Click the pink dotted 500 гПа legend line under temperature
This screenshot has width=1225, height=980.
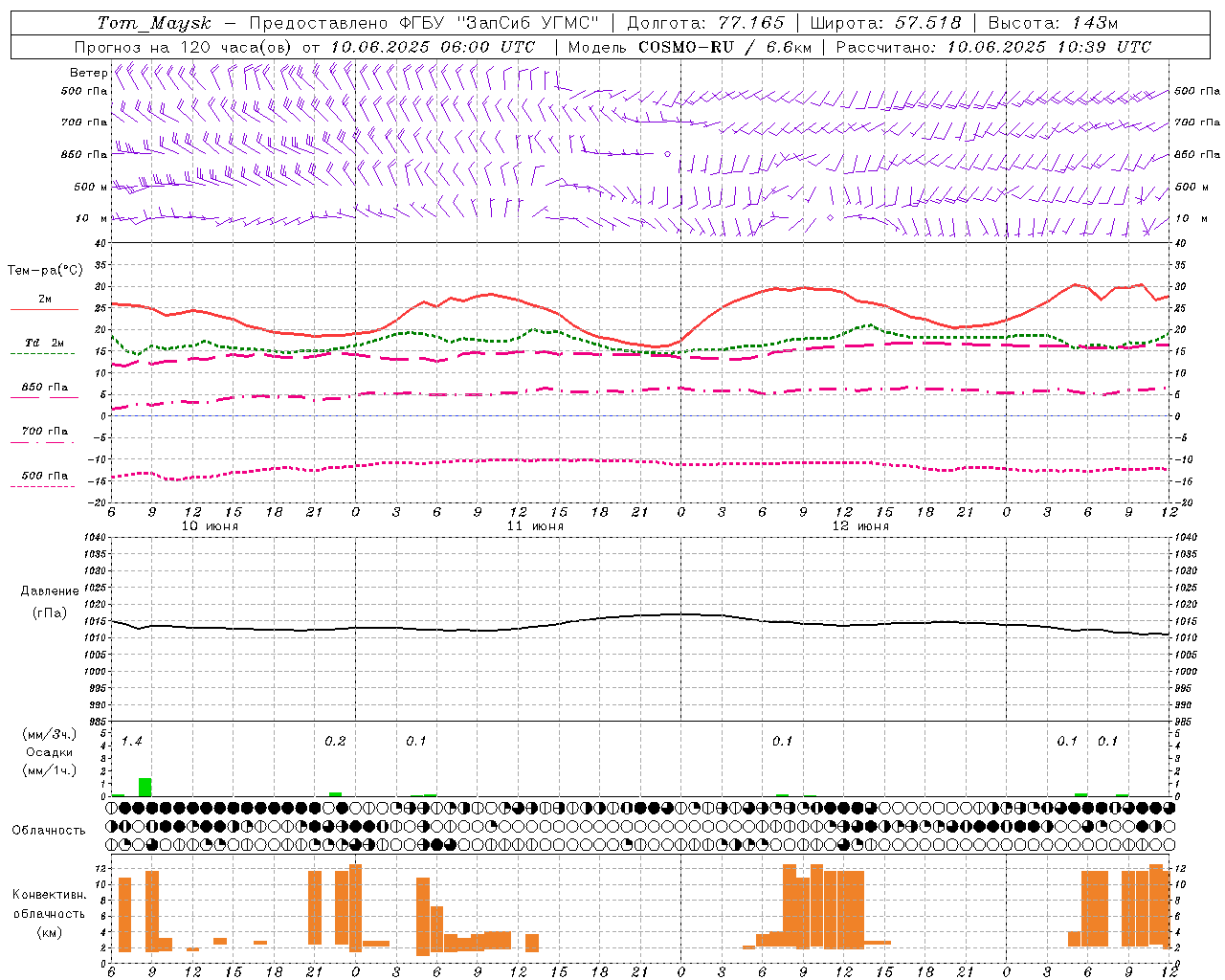pyautogui.click(x=42, y=486)
